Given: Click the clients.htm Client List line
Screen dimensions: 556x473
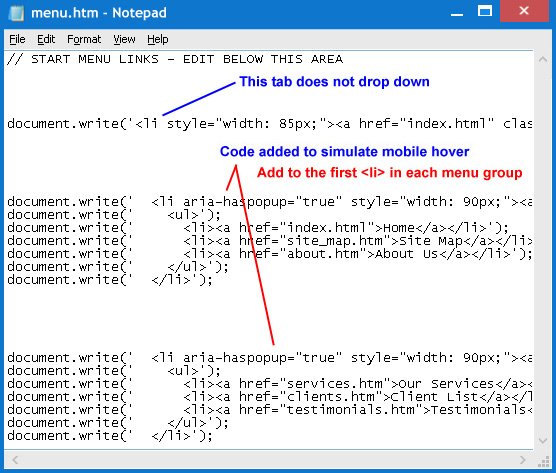Looking at the screenshot, I should click(269, 397).
